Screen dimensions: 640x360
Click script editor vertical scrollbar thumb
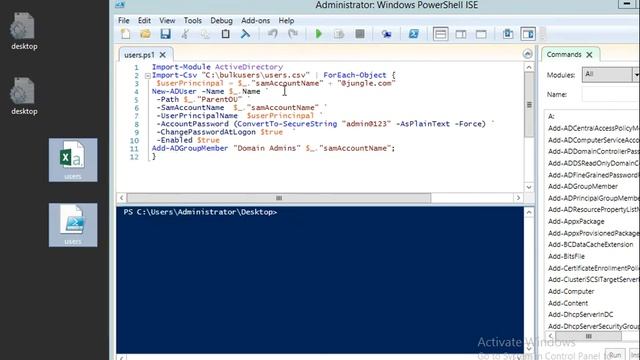[529, 105]
